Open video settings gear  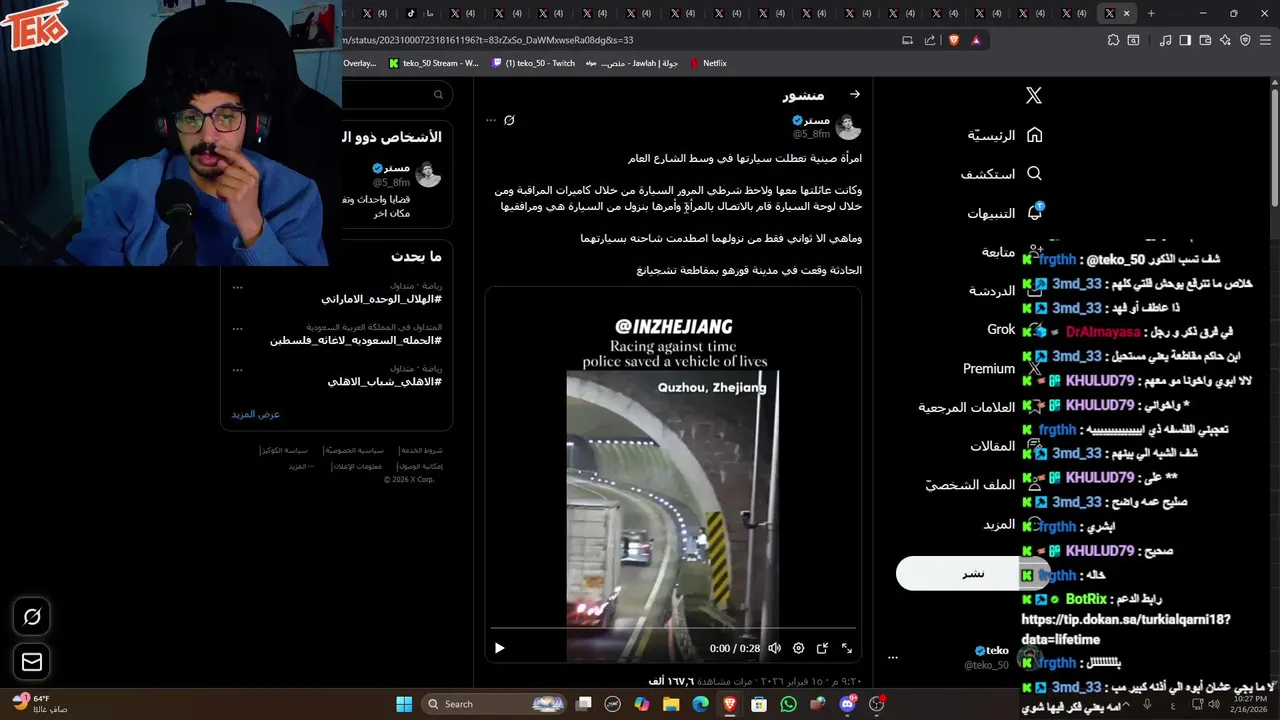click(798, 648)
